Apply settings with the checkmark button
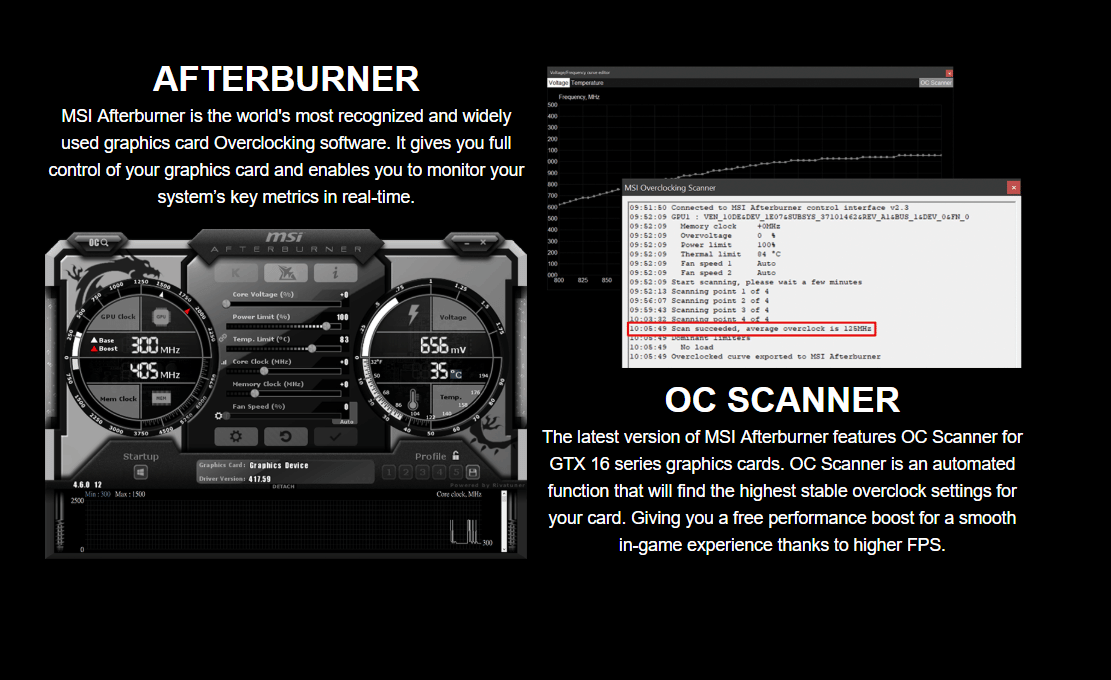The image size is (1111, 680). [336, 437]
